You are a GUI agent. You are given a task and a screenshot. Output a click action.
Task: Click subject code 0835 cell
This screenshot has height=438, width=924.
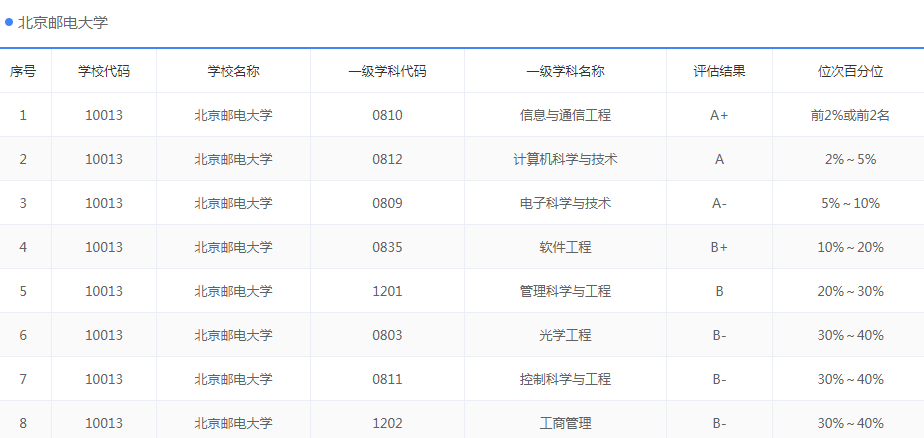tap(387, 247)
